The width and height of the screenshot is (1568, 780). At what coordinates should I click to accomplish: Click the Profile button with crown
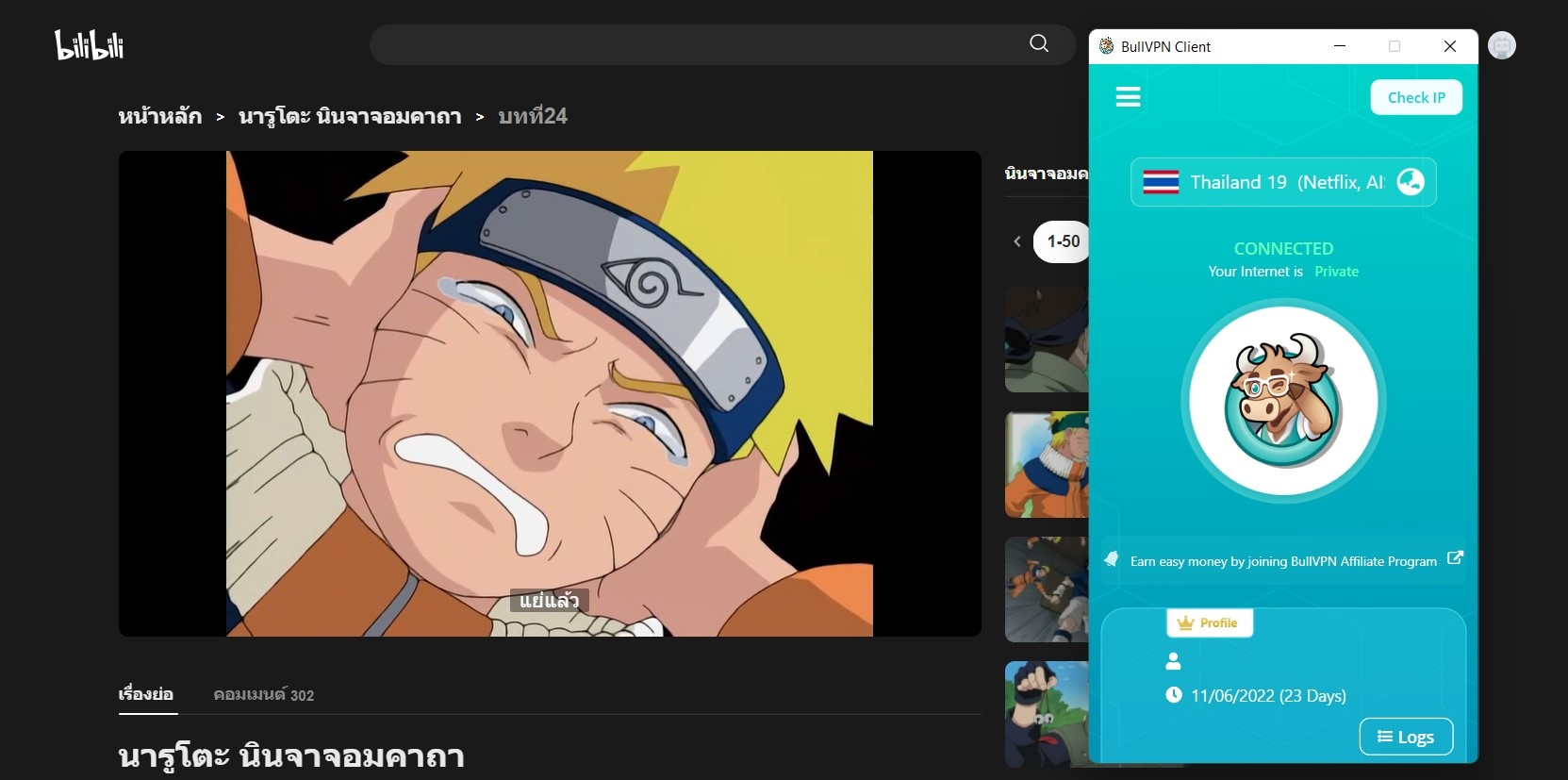pyautogui.click(x=1209, y=623)
